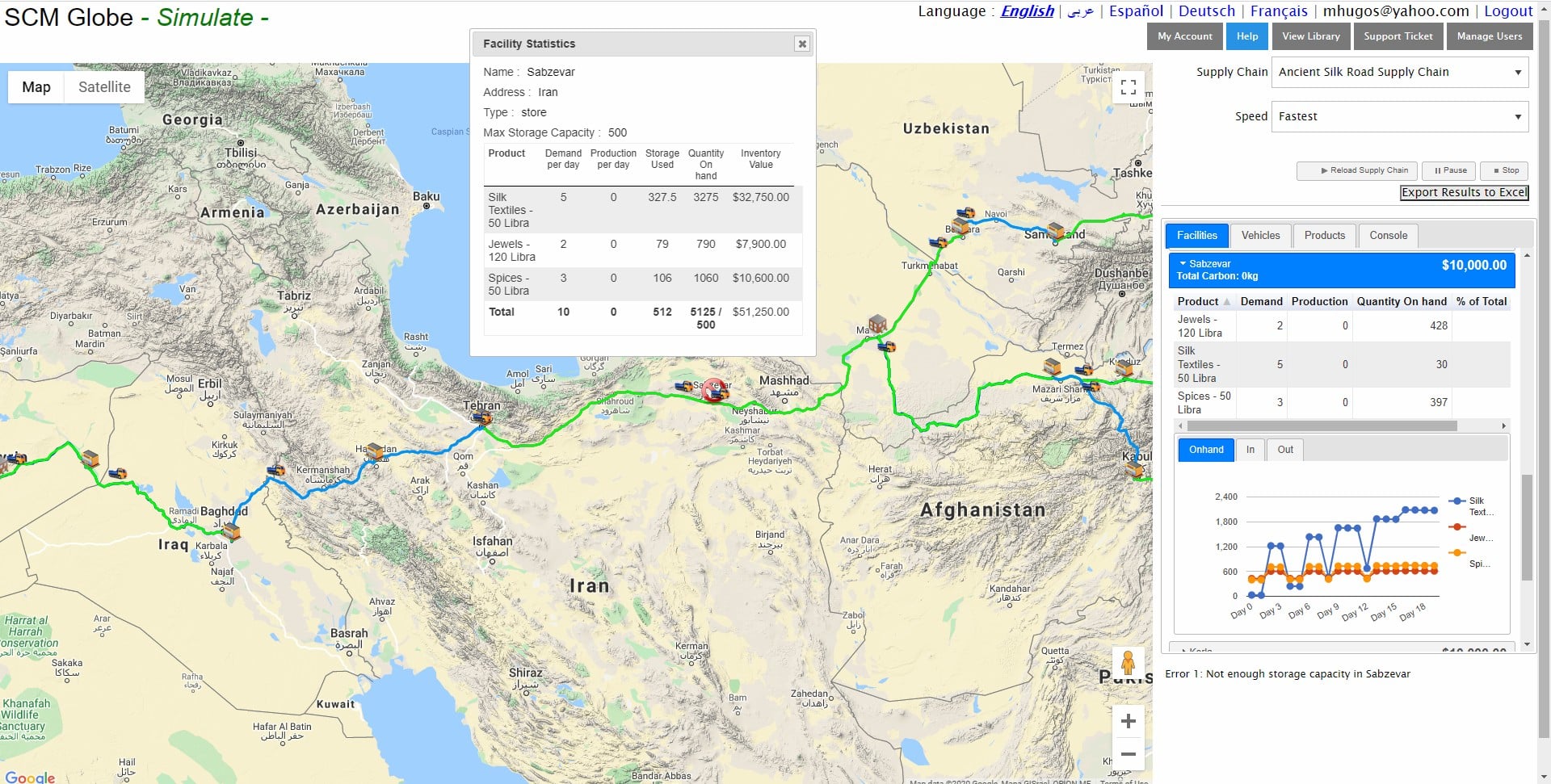1551x784 pixels.
Task: Show the In chart tab
Action: [x=1250, y=450]
